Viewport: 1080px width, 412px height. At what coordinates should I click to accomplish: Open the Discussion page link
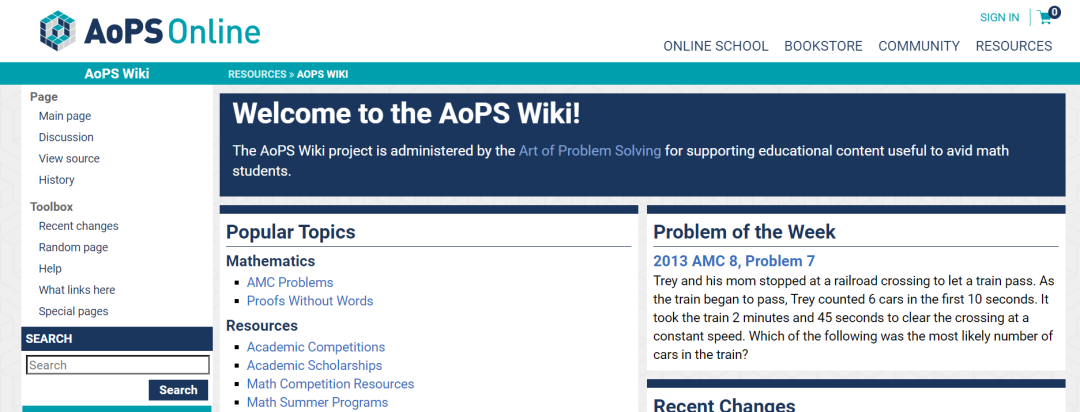tap(66, 137)
